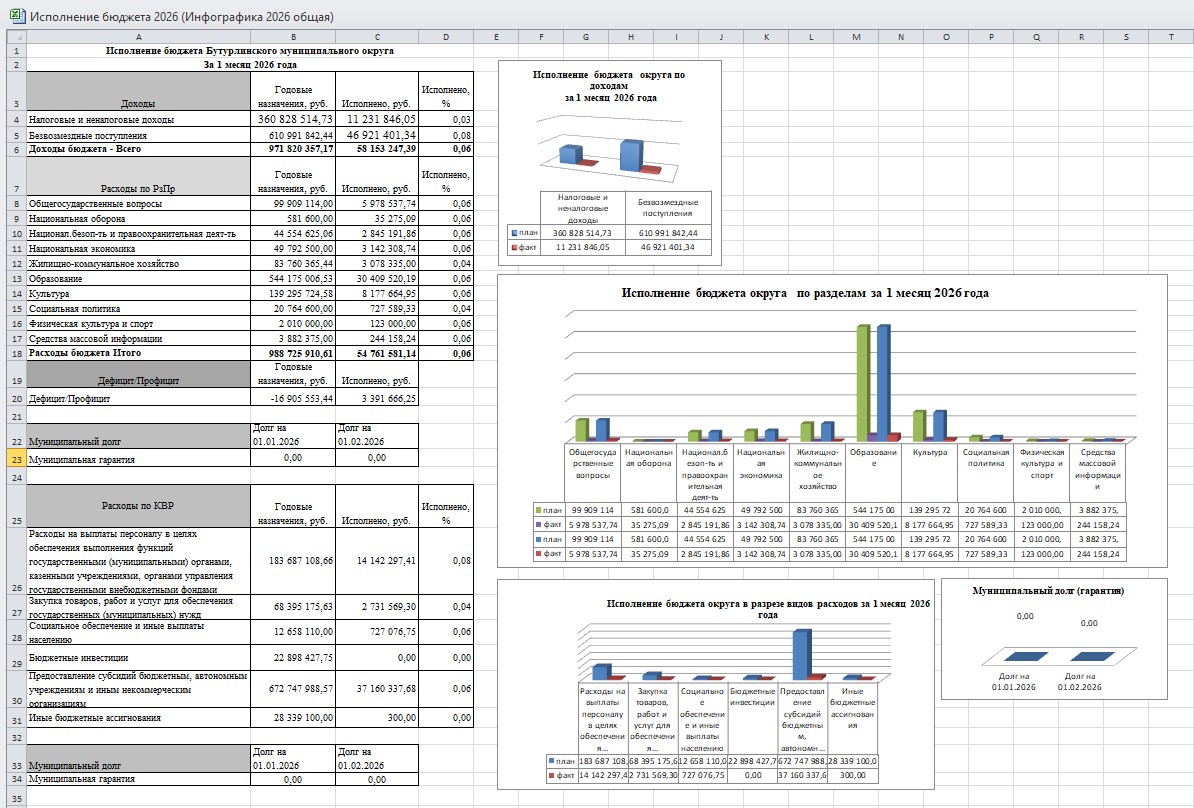
Task: Click the Excel workbook icon in title bar
Action: point(16,15)
